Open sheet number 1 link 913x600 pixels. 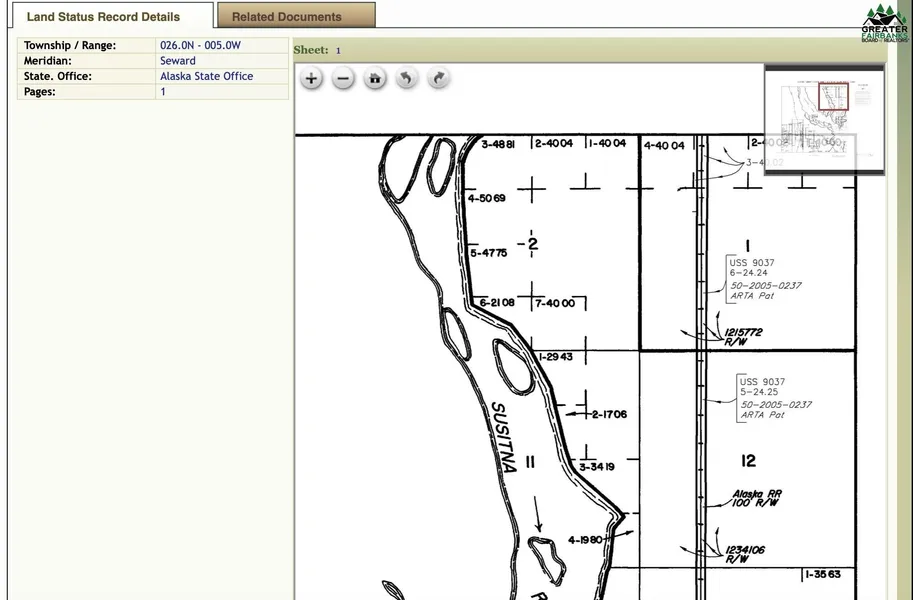[x=338, y=50]
